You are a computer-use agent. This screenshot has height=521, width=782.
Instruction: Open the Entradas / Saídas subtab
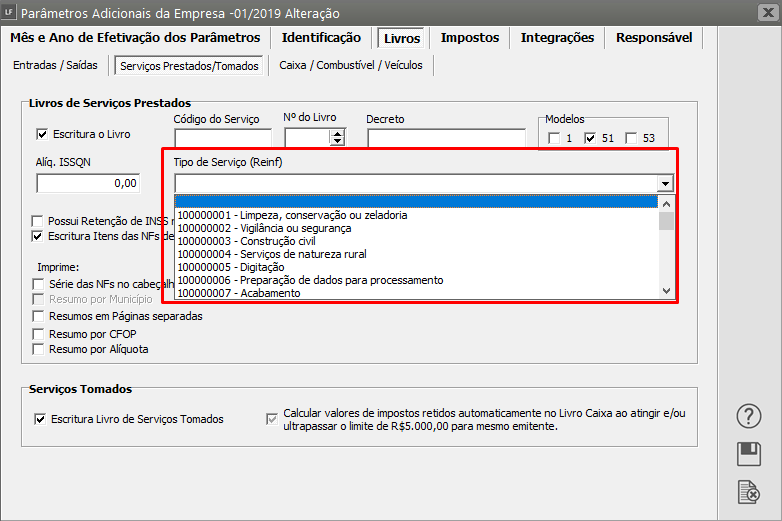[55, 65]
